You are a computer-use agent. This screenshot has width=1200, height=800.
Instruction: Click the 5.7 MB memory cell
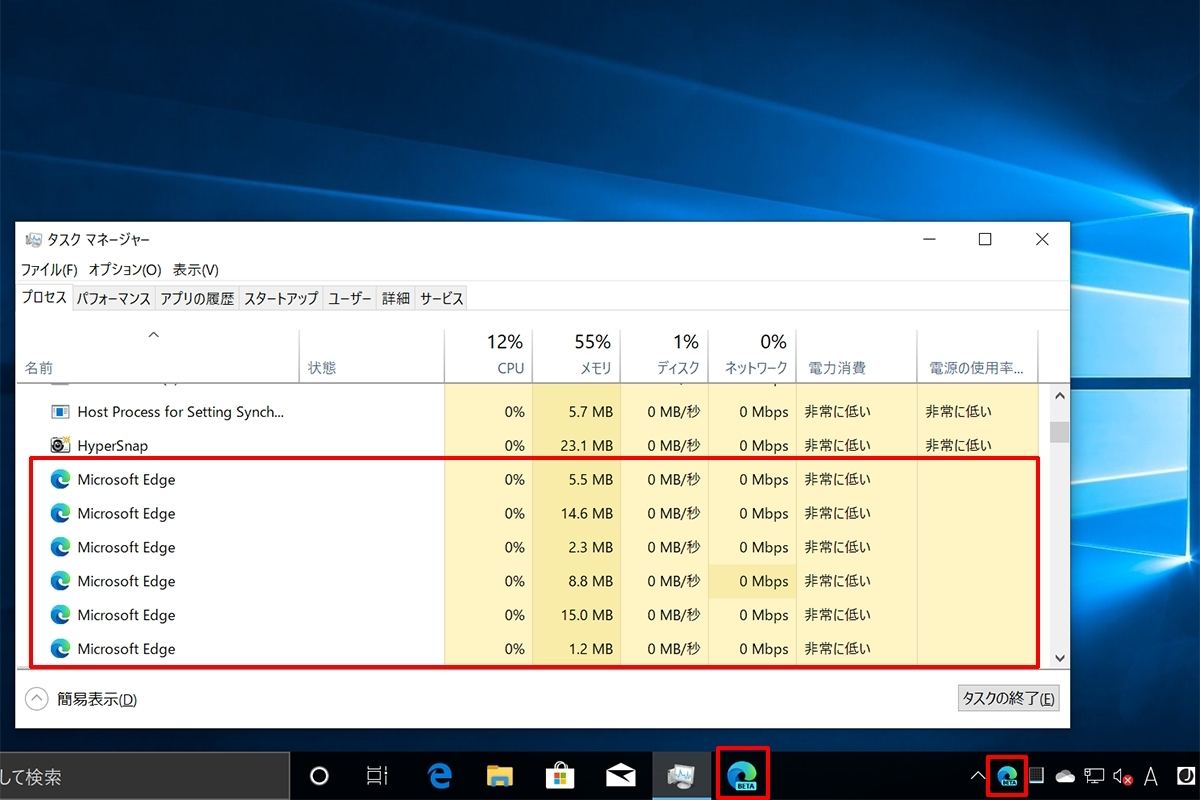tap(577, 412)
